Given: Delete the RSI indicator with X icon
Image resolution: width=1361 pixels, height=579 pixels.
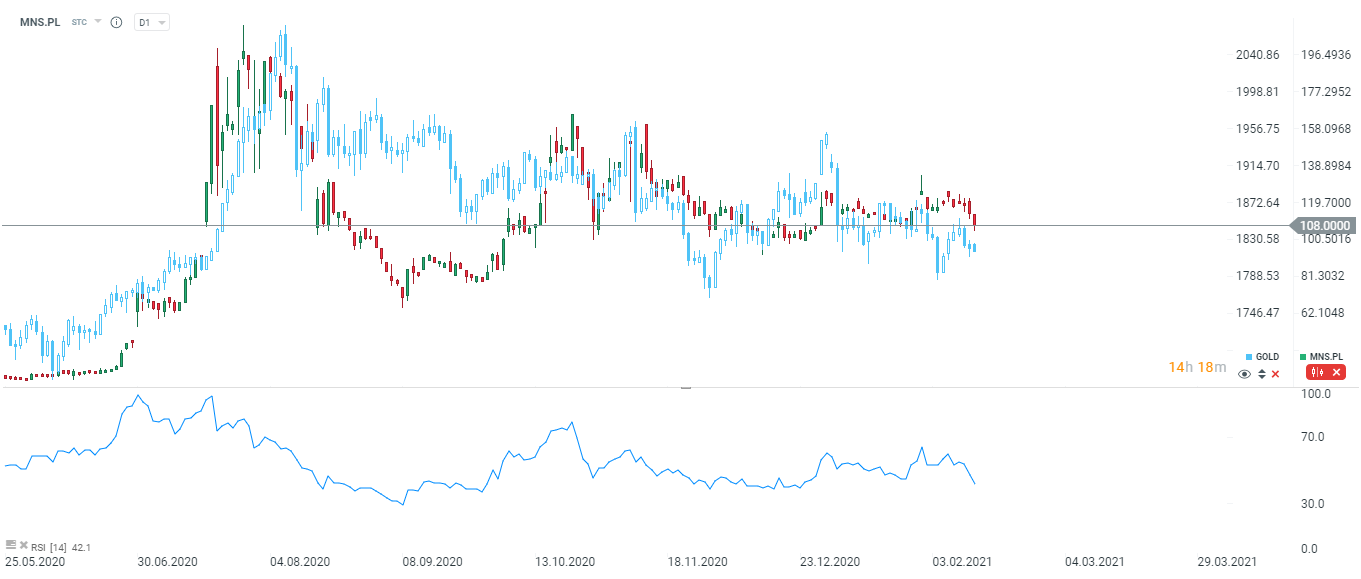Looking at the screenshot, I should [x=23, y=545].
